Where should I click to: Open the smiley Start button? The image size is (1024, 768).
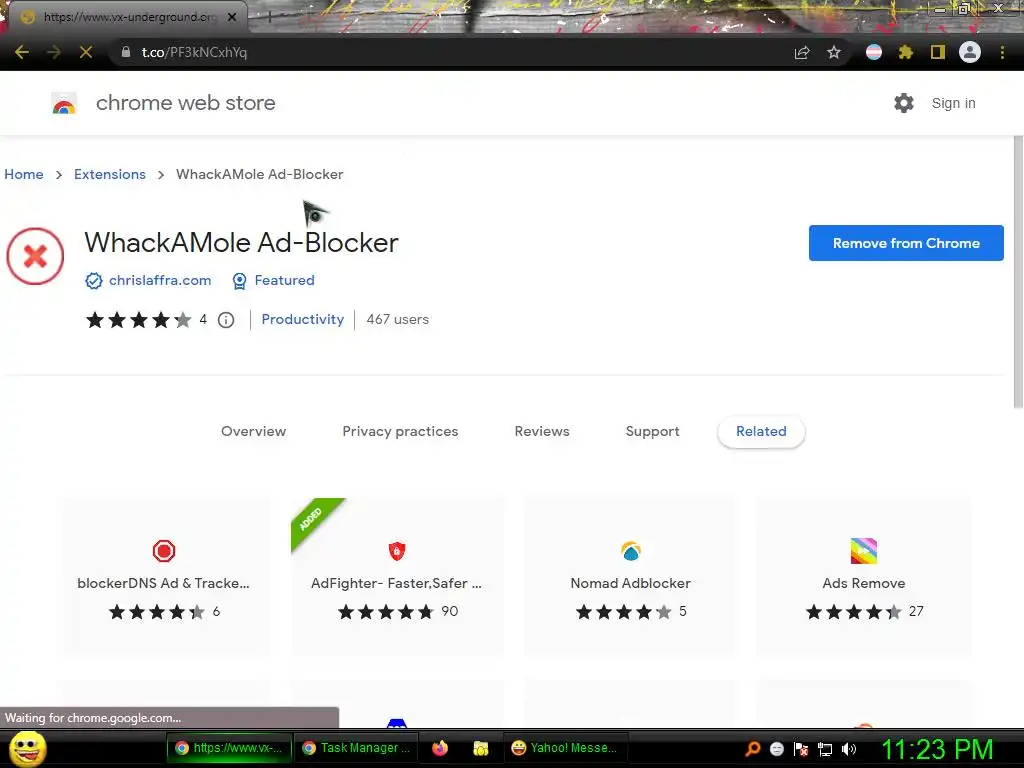[28, 748]
